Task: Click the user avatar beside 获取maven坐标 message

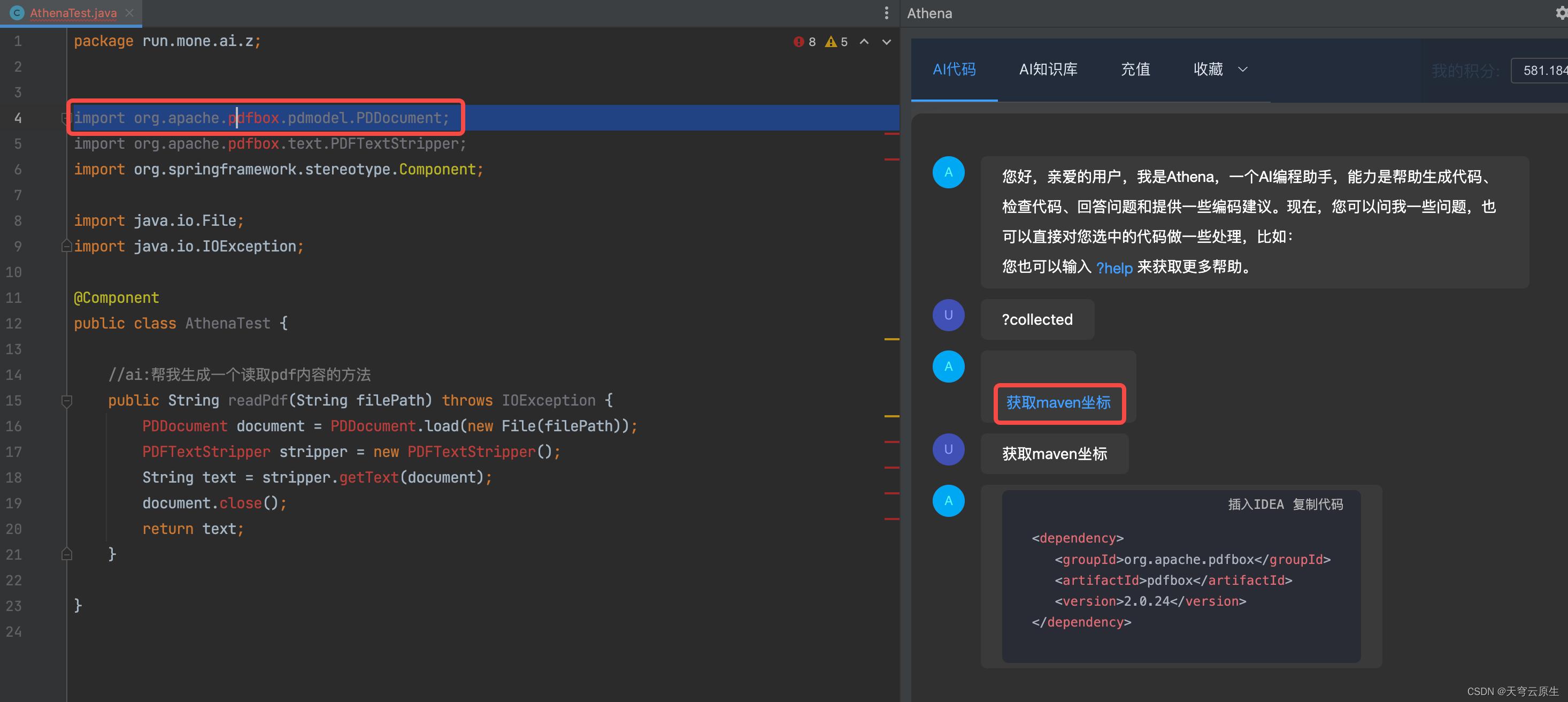Action: pyautogui.click(x=948, y=449)
